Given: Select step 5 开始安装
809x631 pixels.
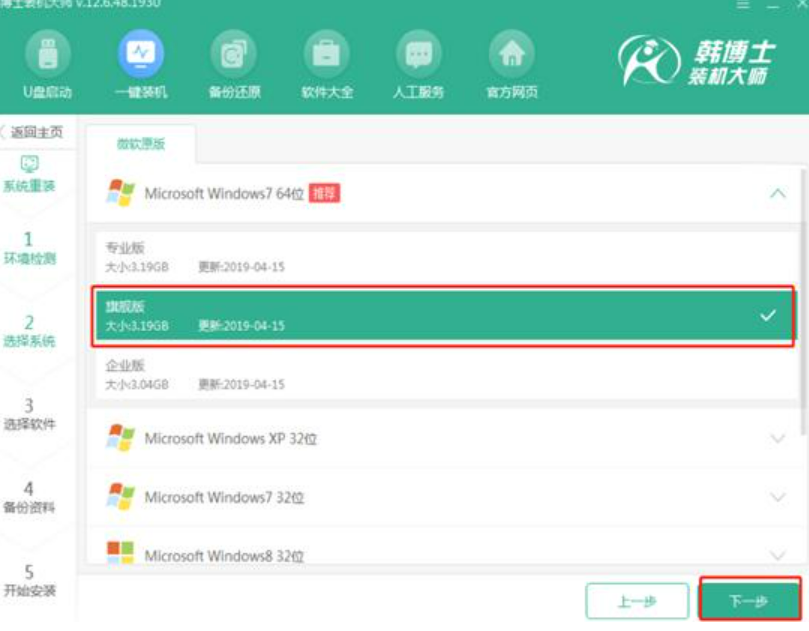Looking at the screenshot, I should (x=29, y=581).
